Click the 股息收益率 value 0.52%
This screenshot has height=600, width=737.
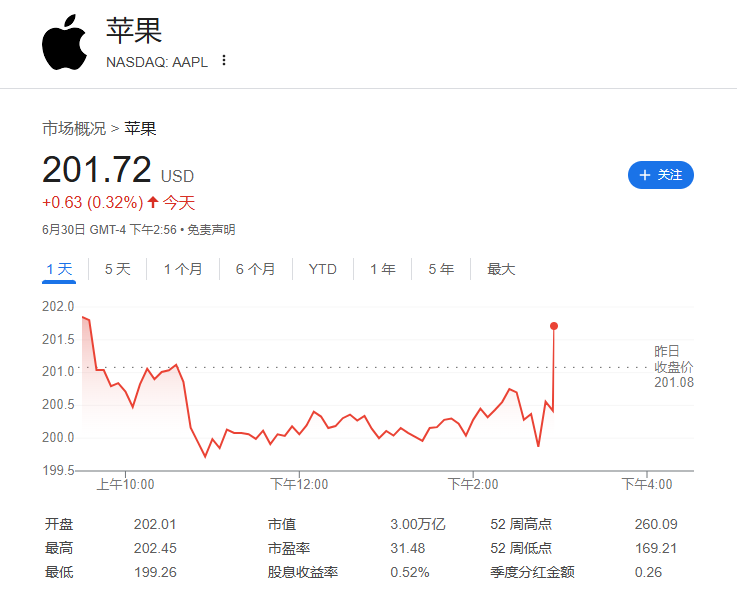click(409, 572)
